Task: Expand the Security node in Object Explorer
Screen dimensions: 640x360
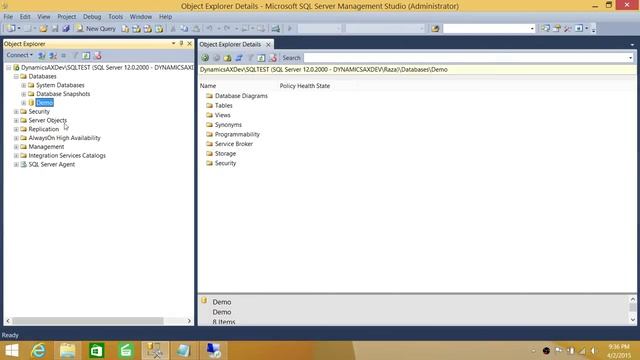Action: coord(16,111)
